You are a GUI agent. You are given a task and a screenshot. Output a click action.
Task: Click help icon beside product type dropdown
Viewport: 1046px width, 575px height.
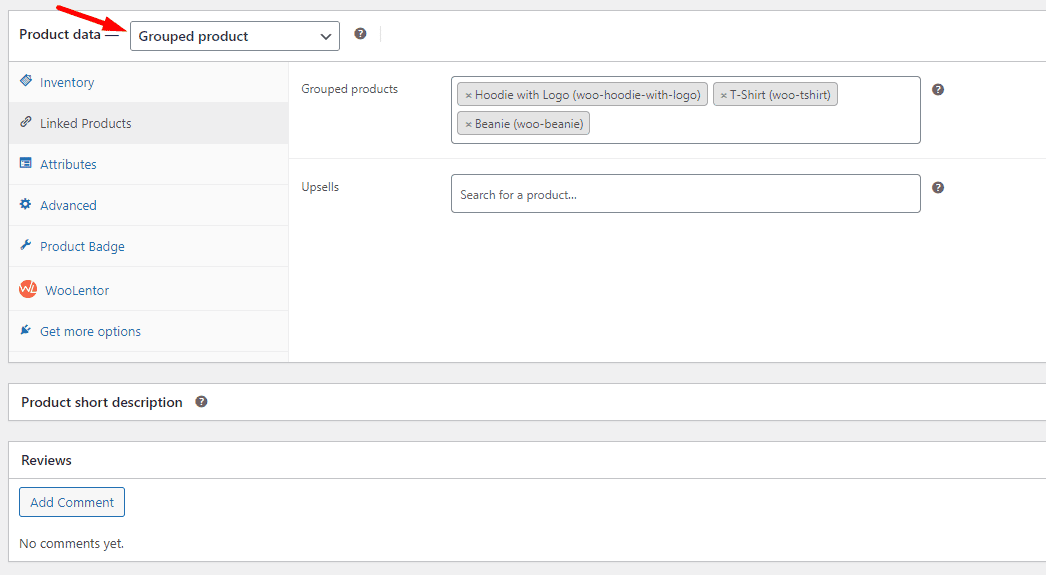coord(360,34)
